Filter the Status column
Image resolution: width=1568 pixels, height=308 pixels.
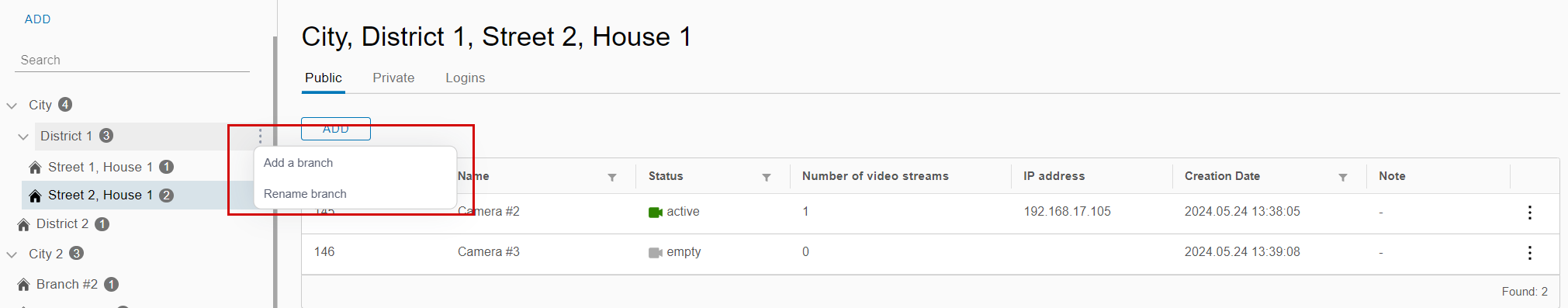point(767,178)
